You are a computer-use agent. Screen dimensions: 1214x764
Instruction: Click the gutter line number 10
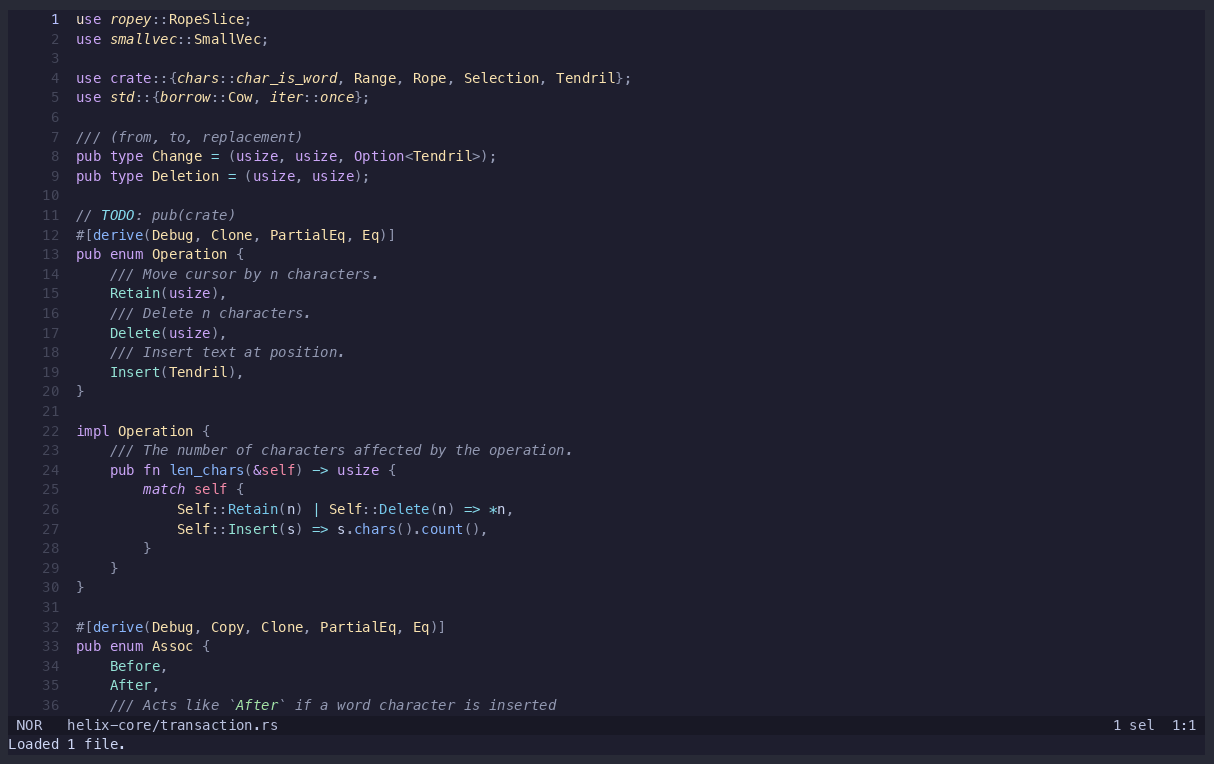[x=51, y=195]
